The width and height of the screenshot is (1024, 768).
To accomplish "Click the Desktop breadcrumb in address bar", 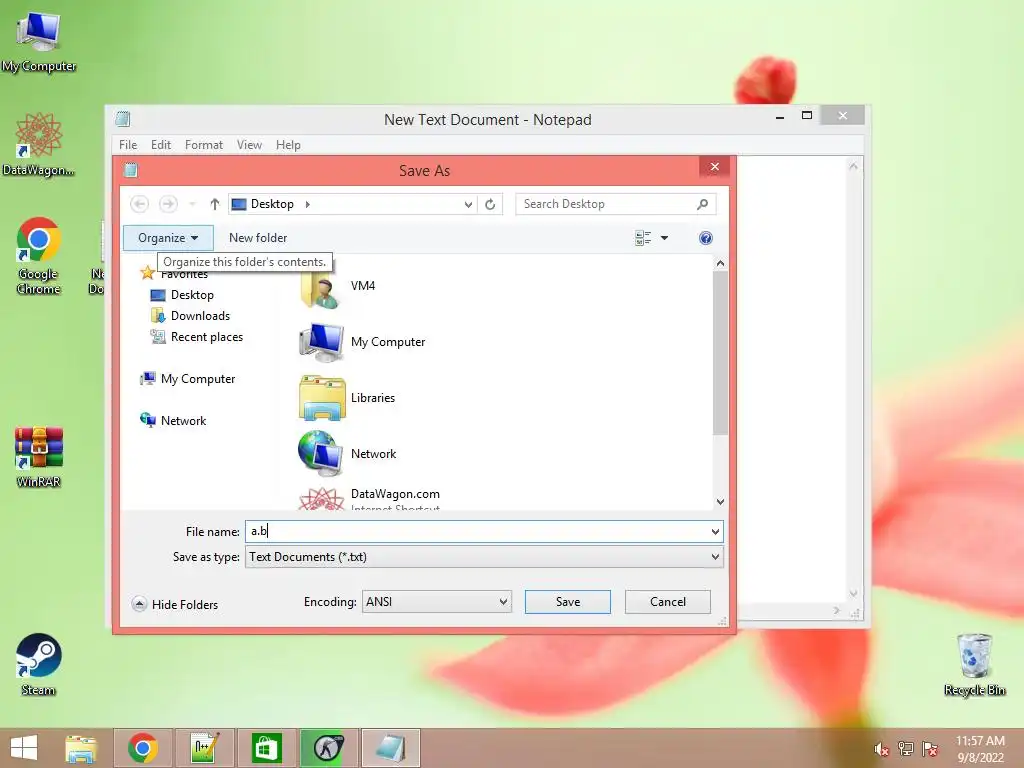I will (272, 204).
